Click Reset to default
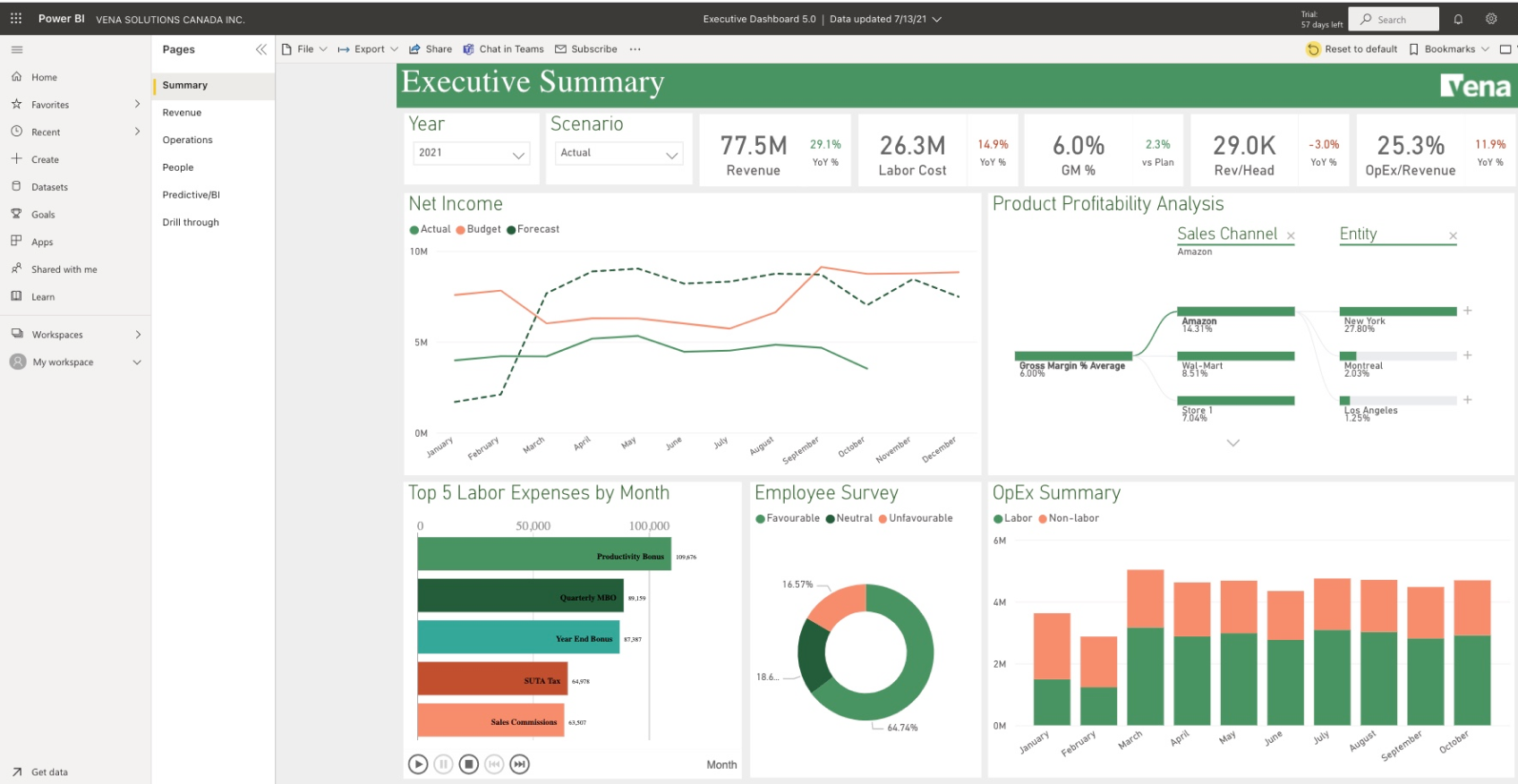The image size is (1518, 784). click(1352, 49)
